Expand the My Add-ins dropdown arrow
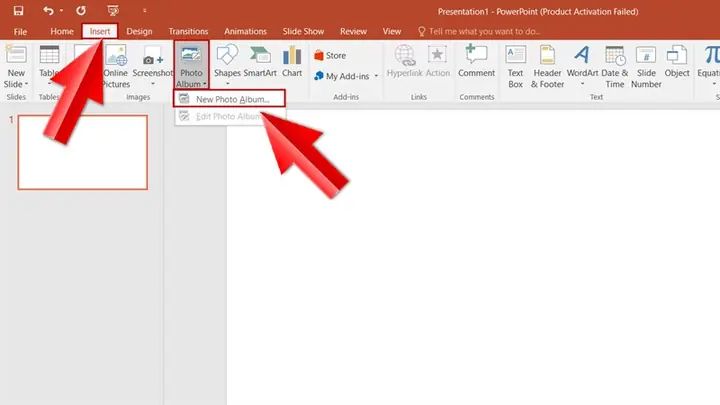This screenshot has width=720, height=405. [376, 76]
